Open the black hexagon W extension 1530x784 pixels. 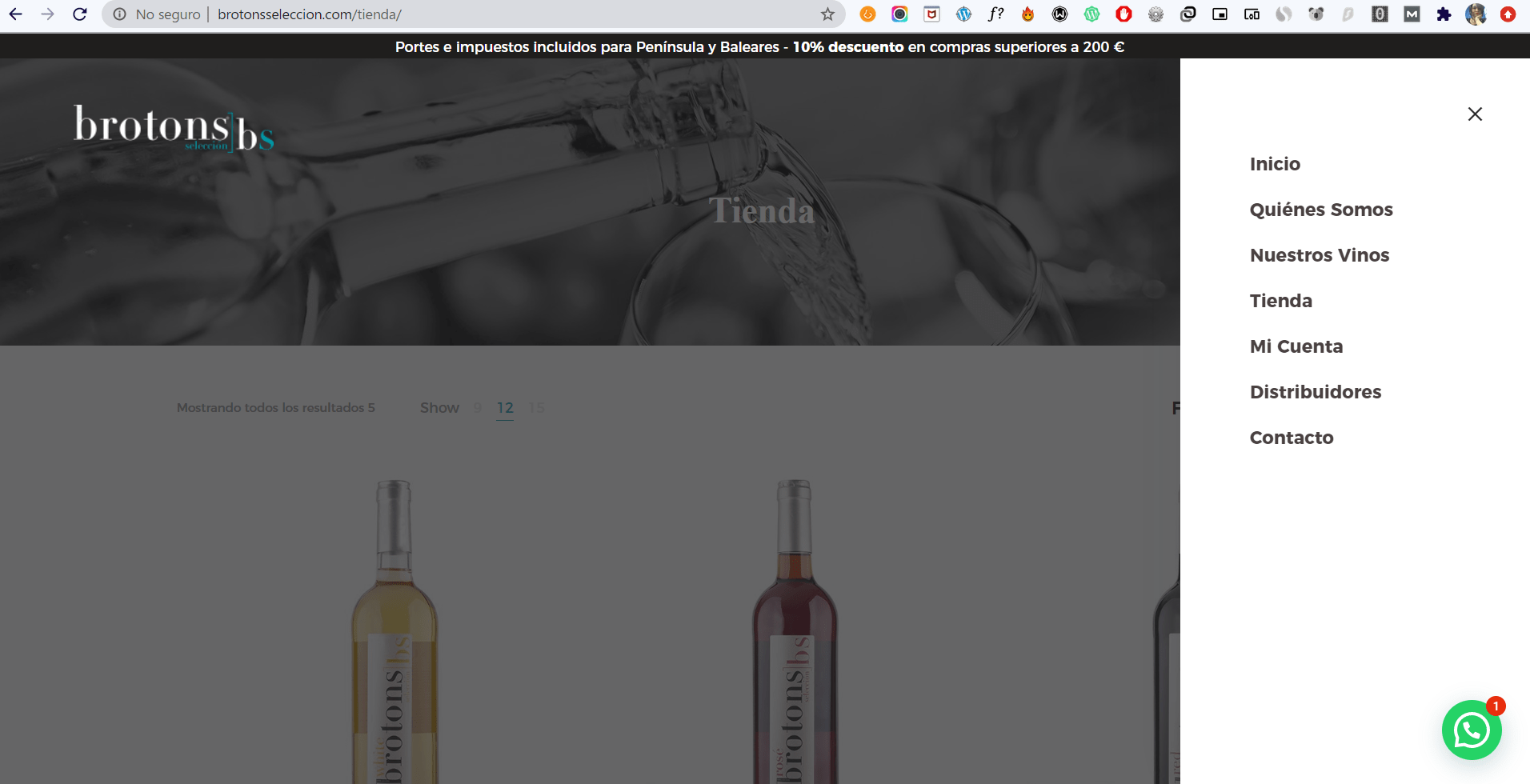click(1059, 14)
